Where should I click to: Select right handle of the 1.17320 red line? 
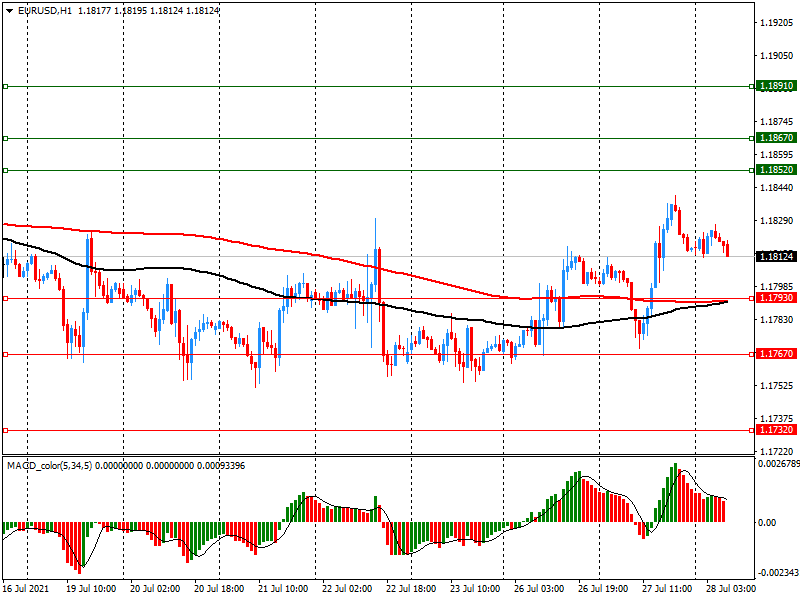tap(752, 431)
